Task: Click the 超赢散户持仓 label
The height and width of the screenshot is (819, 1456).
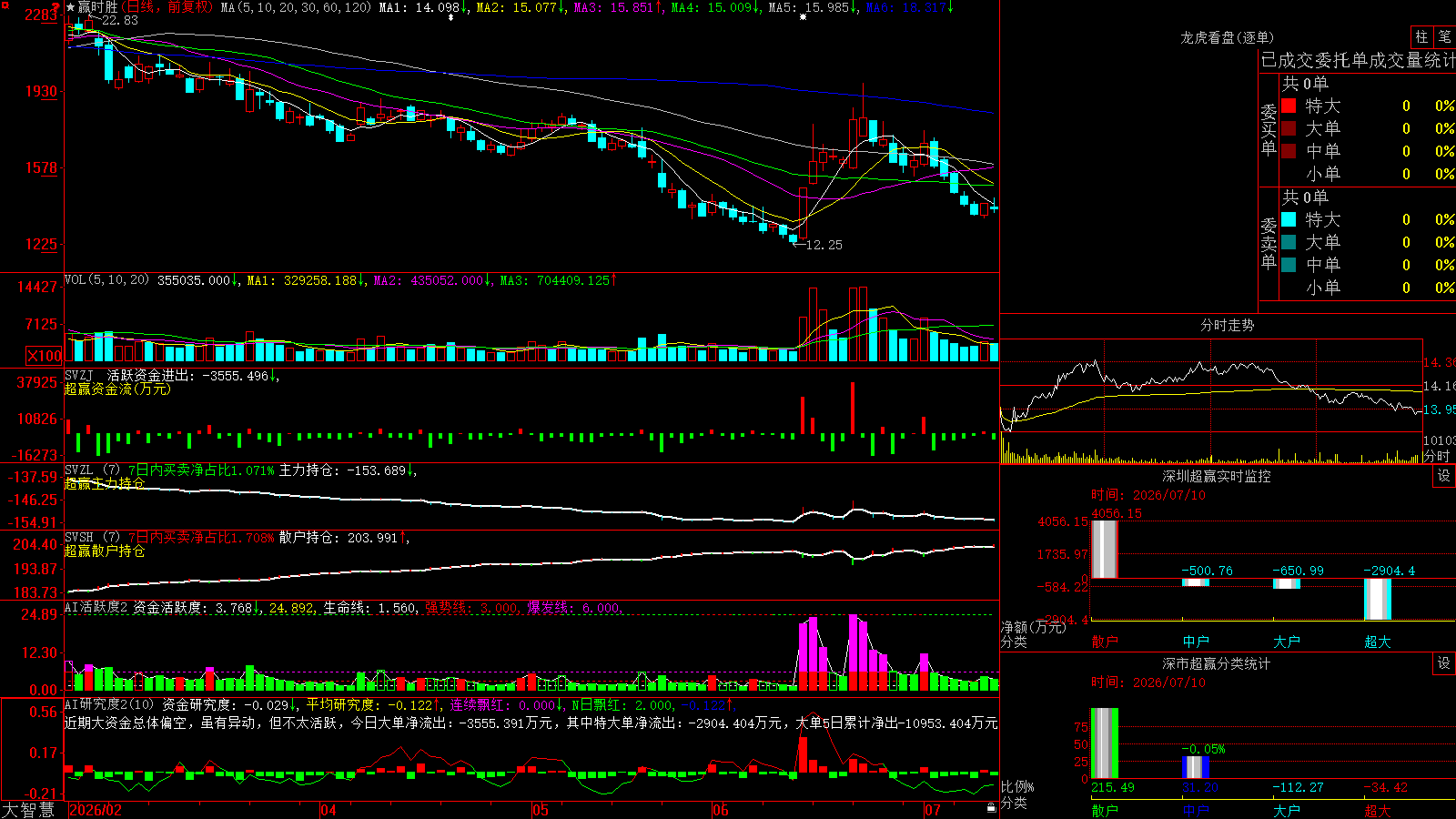Action: (105, 551)
